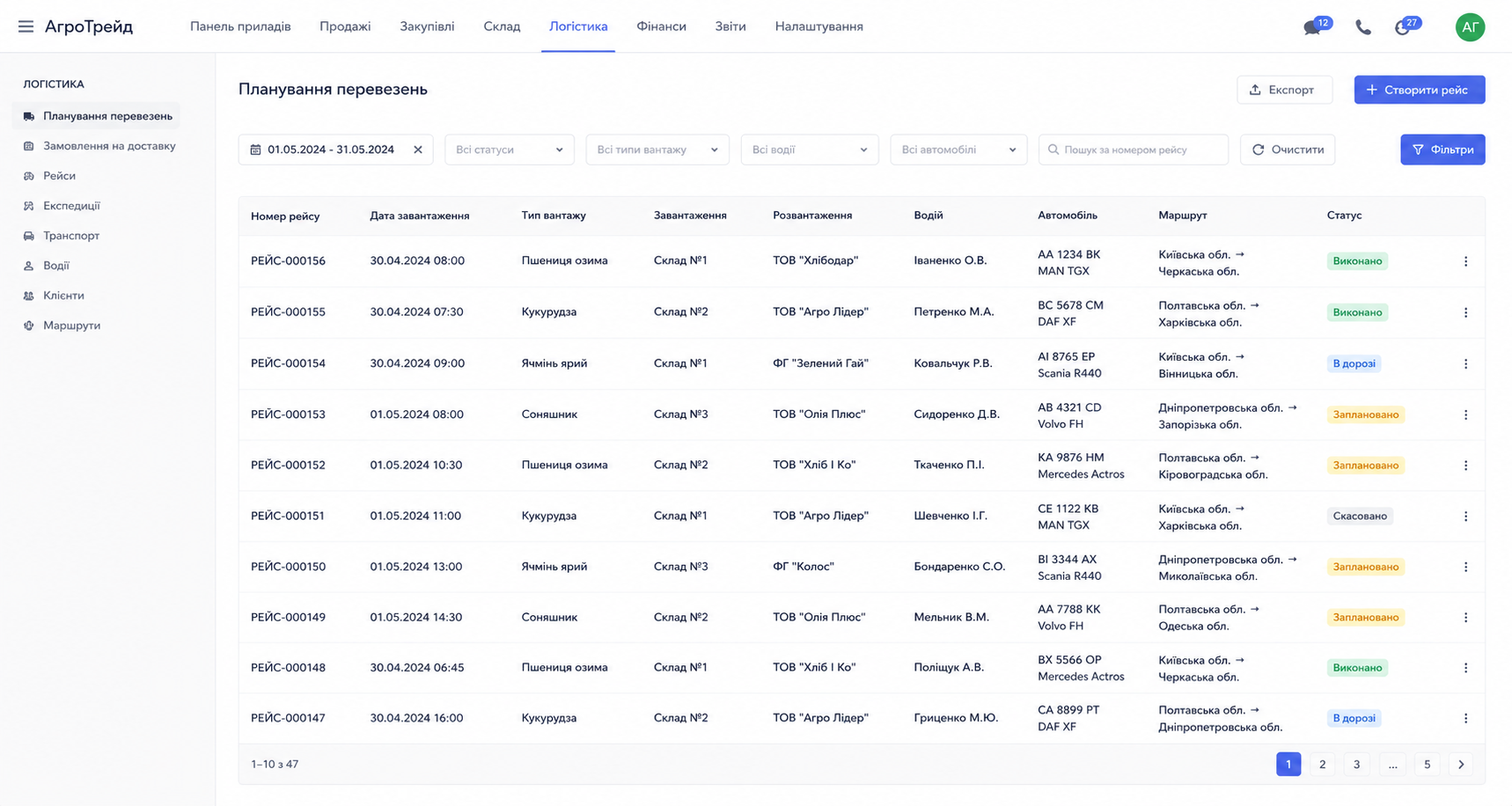Viewport: 1512px width, 806px height.
Task: Switch to Налаштування tab
Action: point(818,26)
